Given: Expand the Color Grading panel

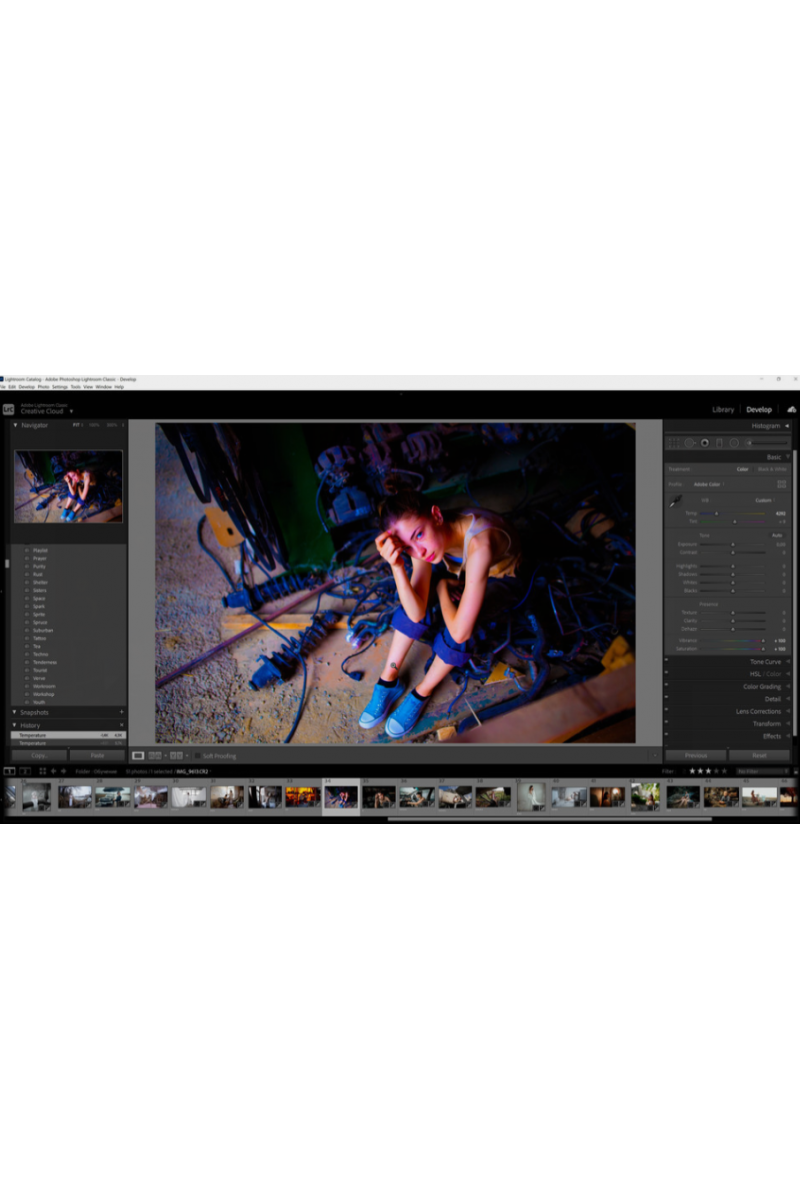Looking at the screenshot, I should pyautogui.click(x=762, y=687).
